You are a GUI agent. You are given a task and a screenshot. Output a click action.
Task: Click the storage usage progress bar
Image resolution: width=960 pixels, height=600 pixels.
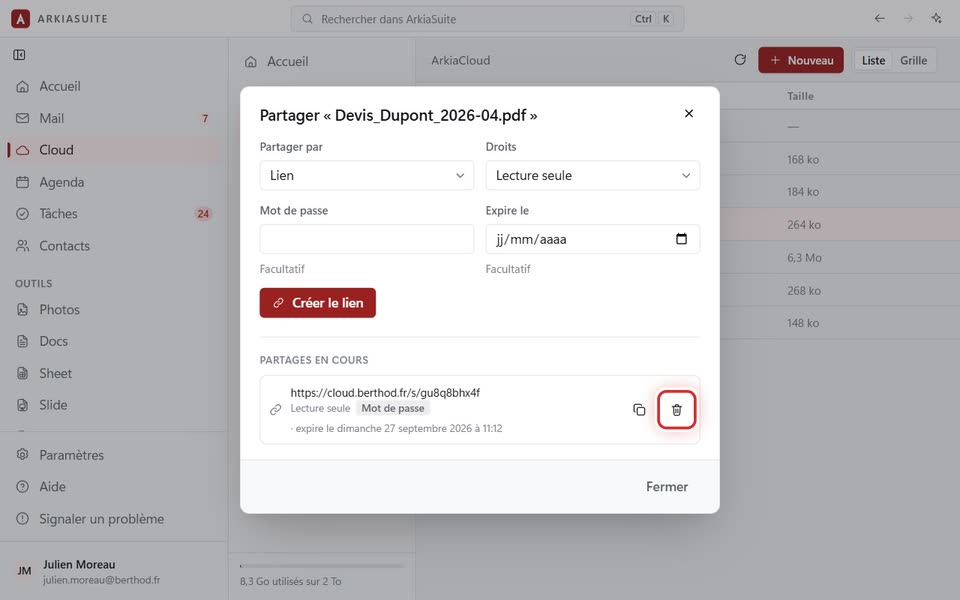(x=321, y=566)
